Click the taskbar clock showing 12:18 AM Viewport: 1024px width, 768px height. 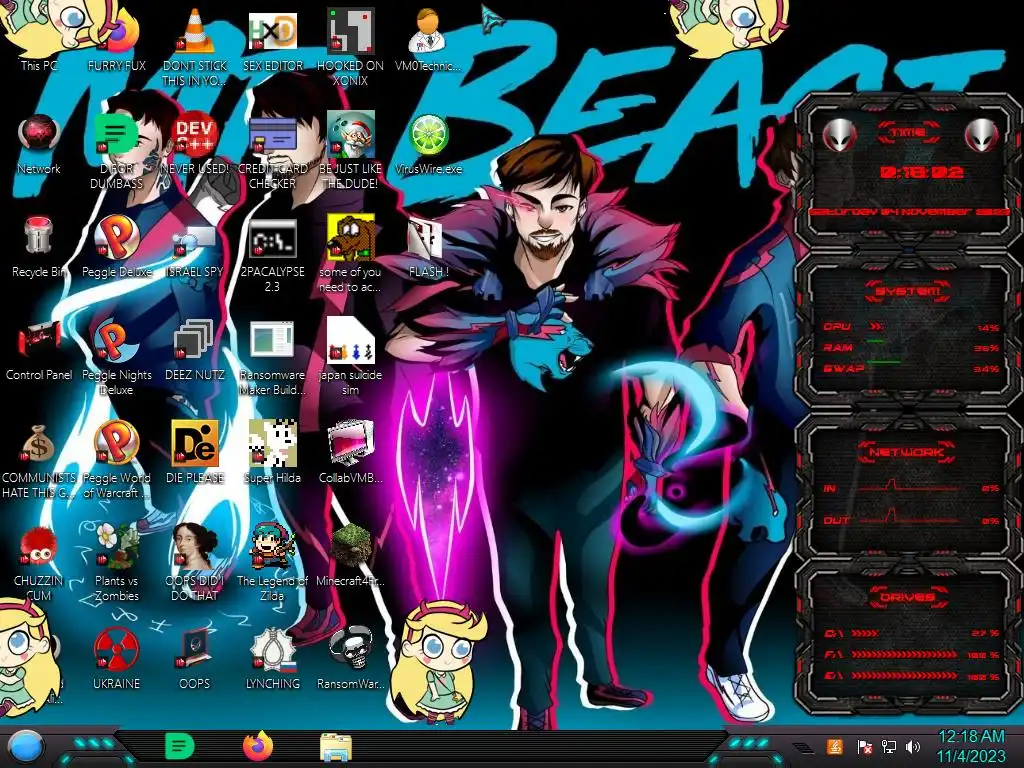[x=971, y=746]
